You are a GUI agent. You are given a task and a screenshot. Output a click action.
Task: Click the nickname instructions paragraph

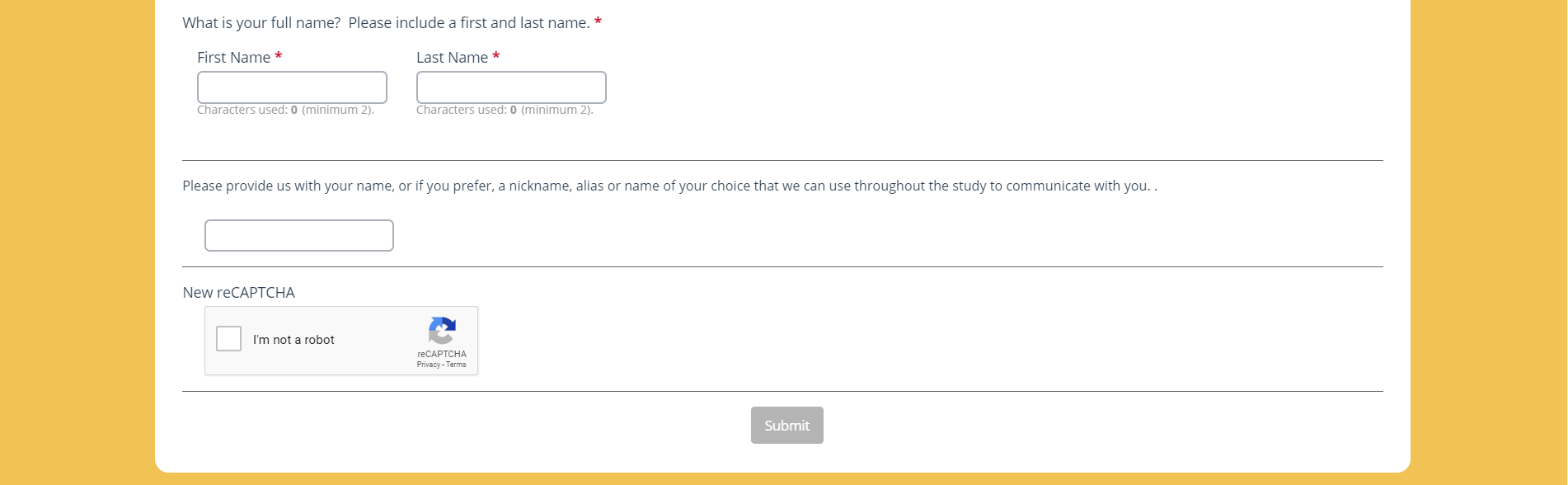668,186
